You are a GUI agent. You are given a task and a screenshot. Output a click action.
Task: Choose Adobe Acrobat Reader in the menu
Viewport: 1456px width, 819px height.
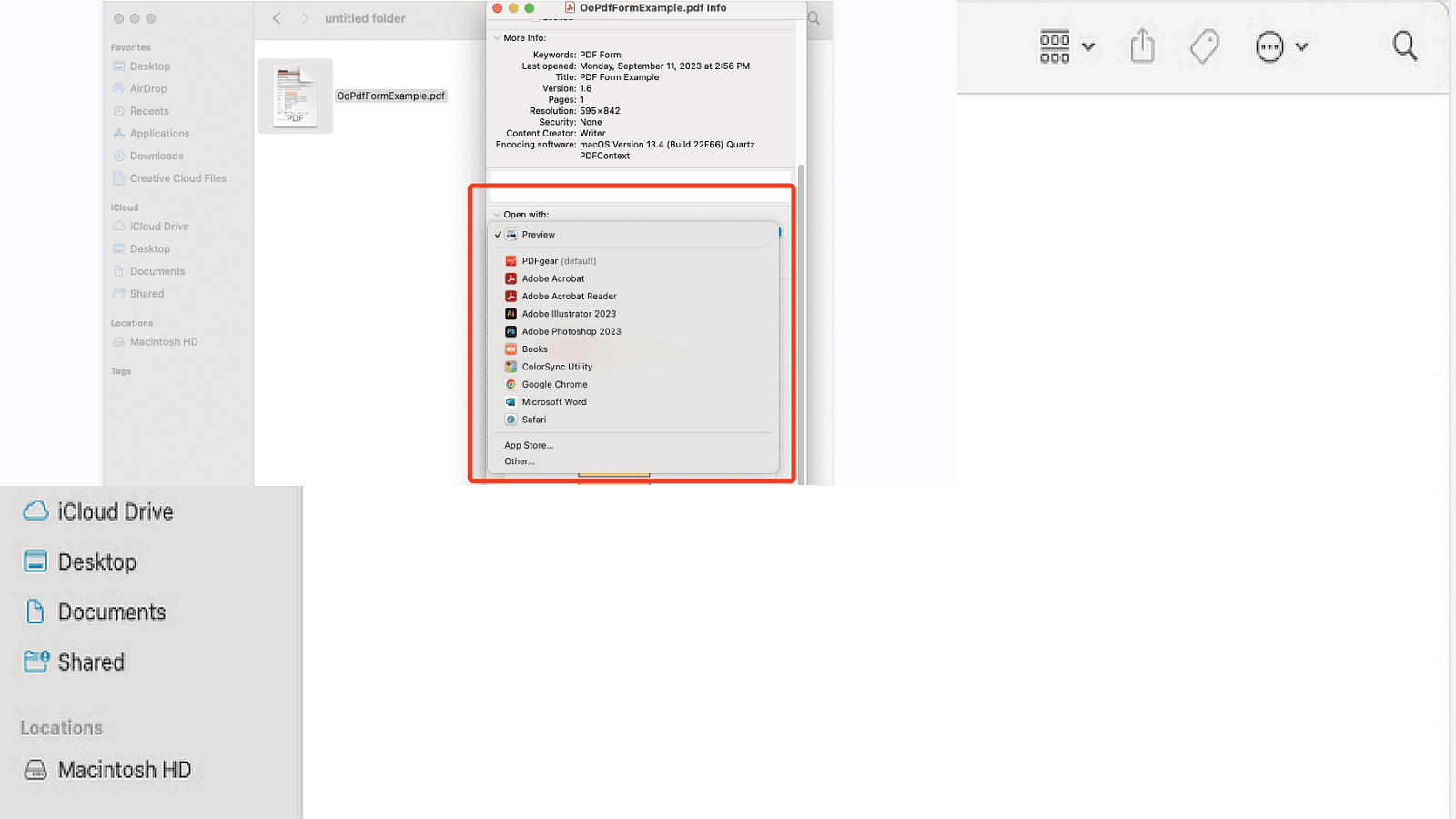(x=633, y=297)
